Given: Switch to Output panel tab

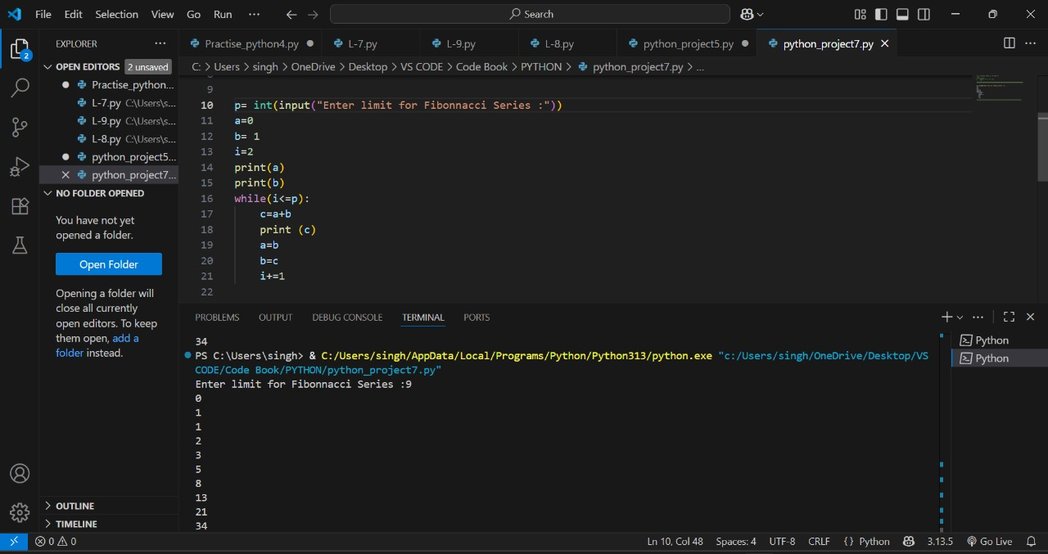Looking at the screenshot, I should click(275, 317).
